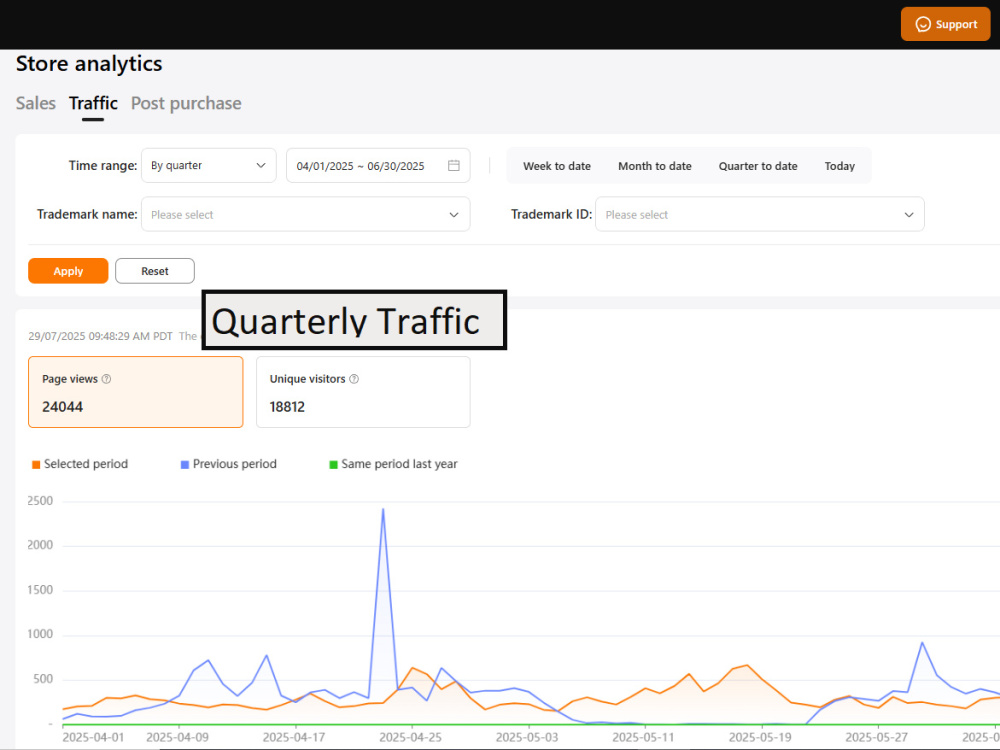Click the Reset button

[x=155, y=271]
